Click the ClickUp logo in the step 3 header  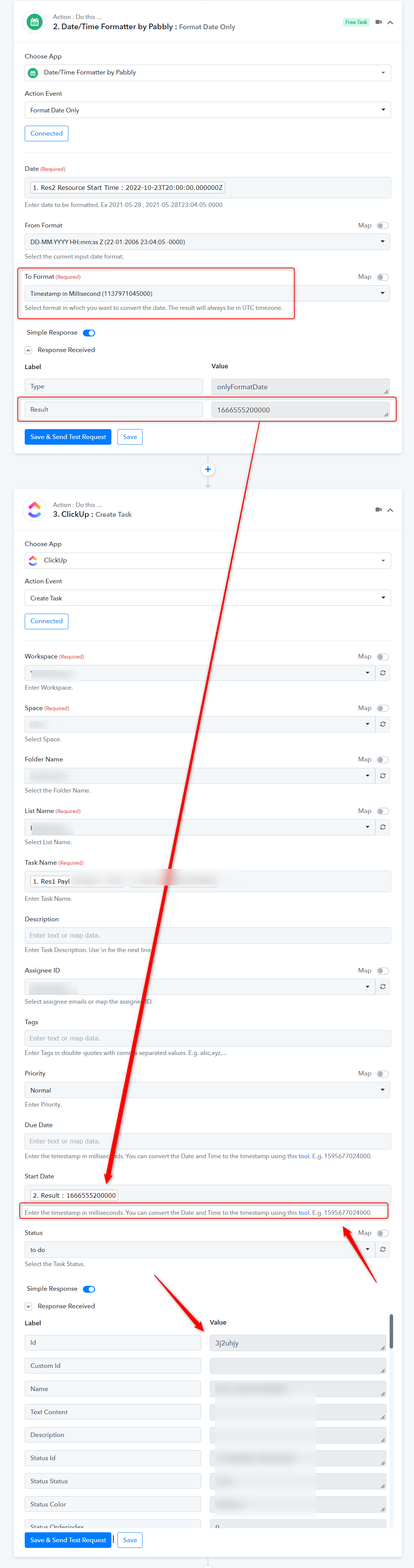(x=35, y=510)
